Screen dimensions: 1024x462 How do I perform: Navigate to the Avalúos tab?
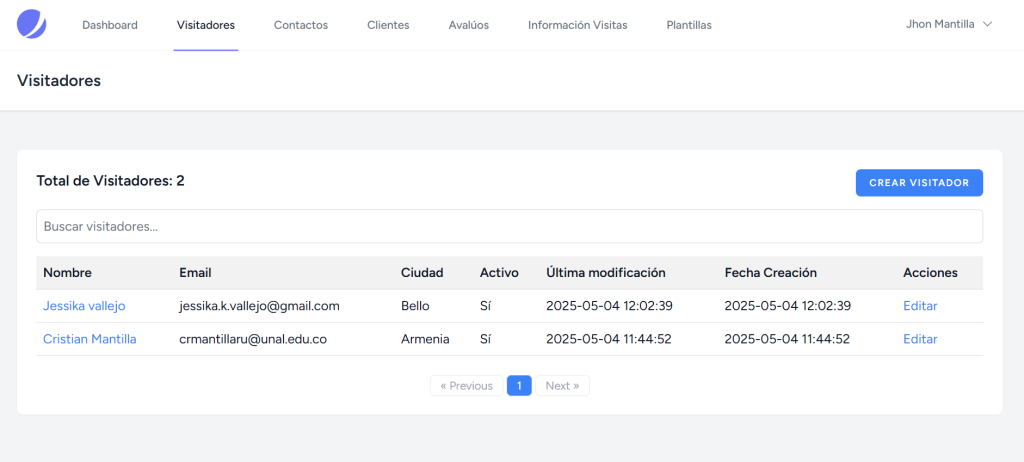468,25
